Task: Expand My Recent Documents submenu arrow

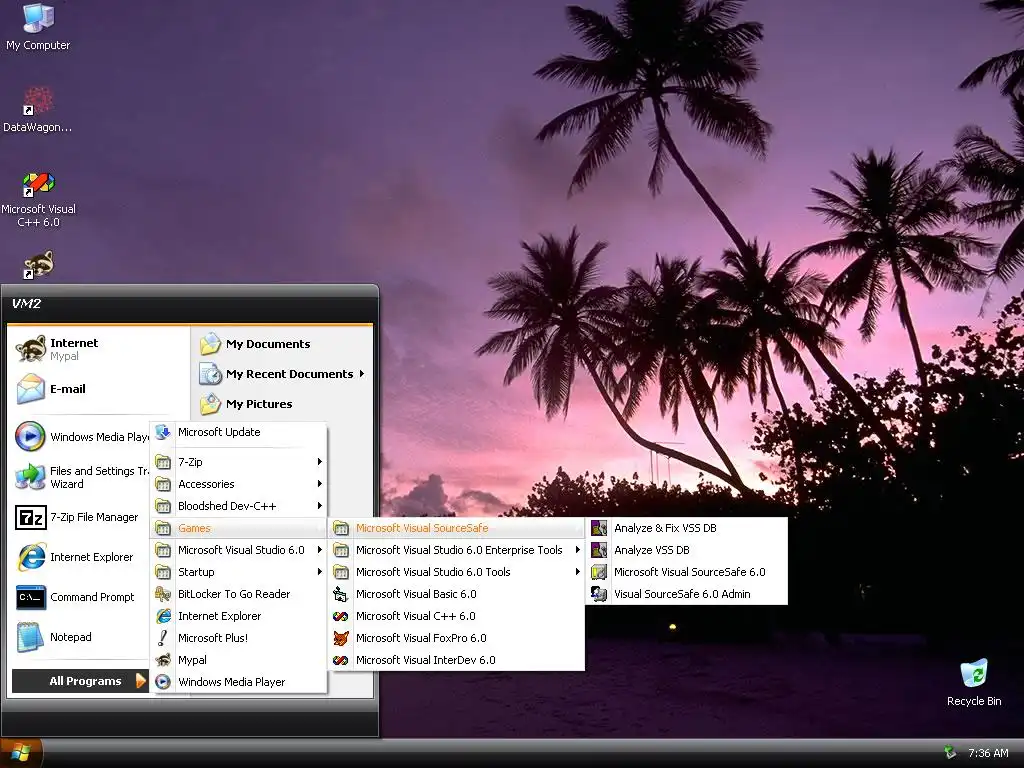Action: click(361, 374)
